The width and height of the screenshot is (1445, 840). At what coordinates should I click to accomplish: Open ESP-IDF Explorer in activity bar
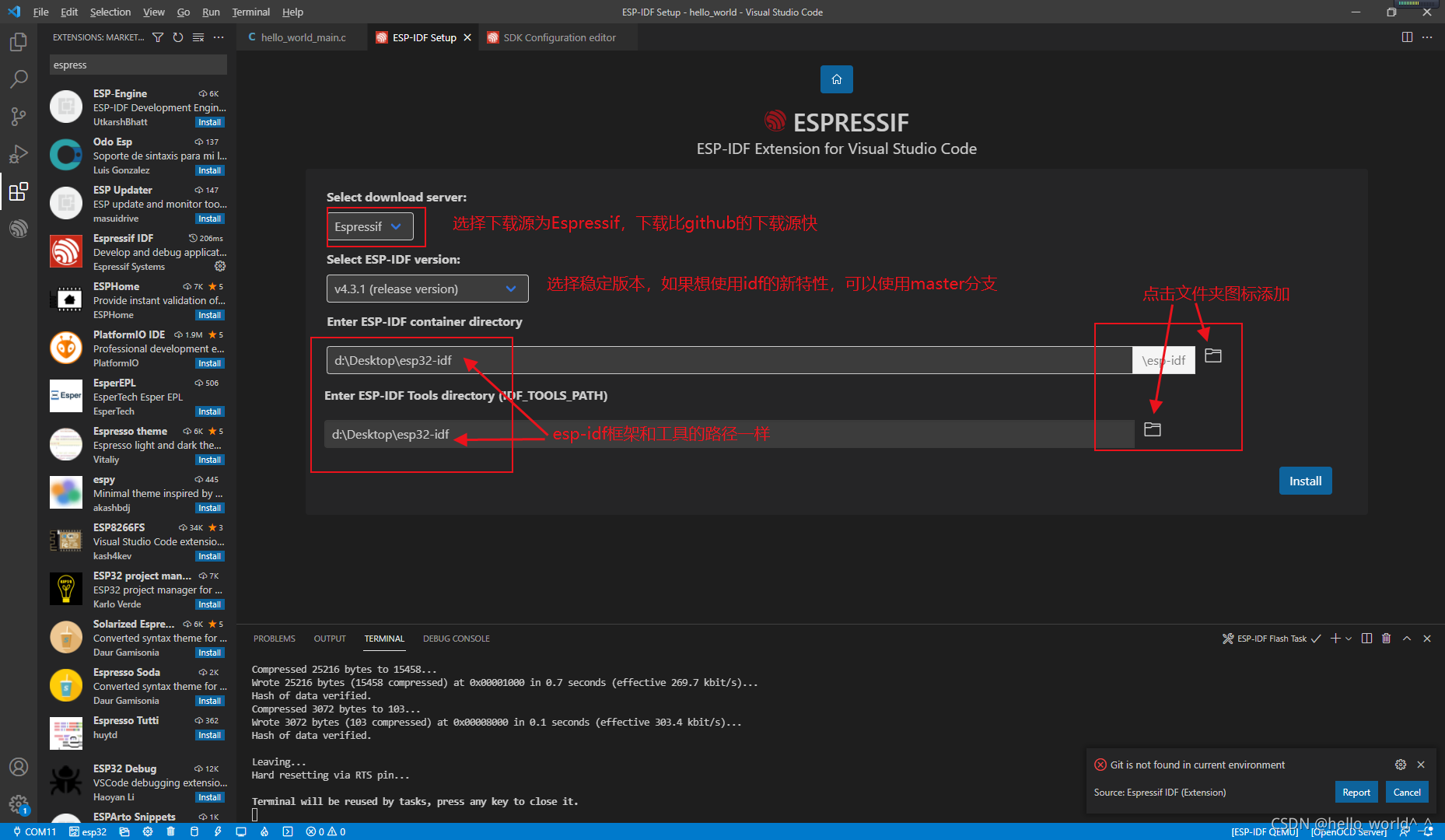click(x=19, y=229)
